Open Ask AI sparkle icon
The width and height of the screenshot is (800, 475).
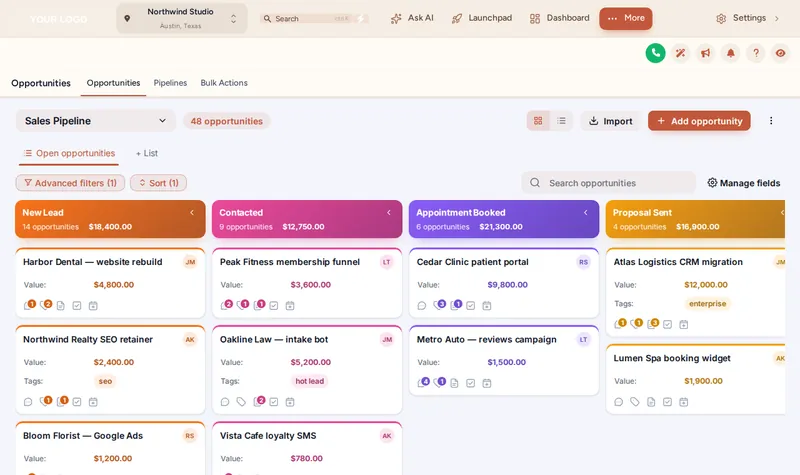[396, 19]
